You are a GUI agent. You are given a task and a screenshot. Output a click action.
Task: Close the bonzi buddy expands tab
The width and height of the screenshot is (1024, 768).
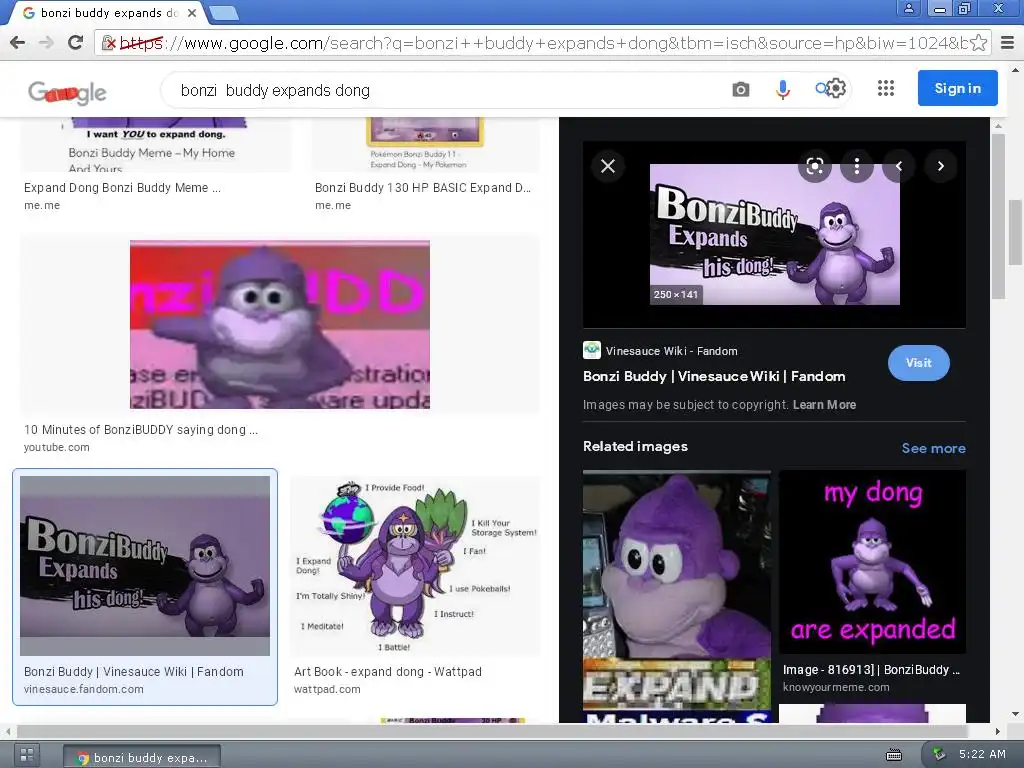coord(192,13)
